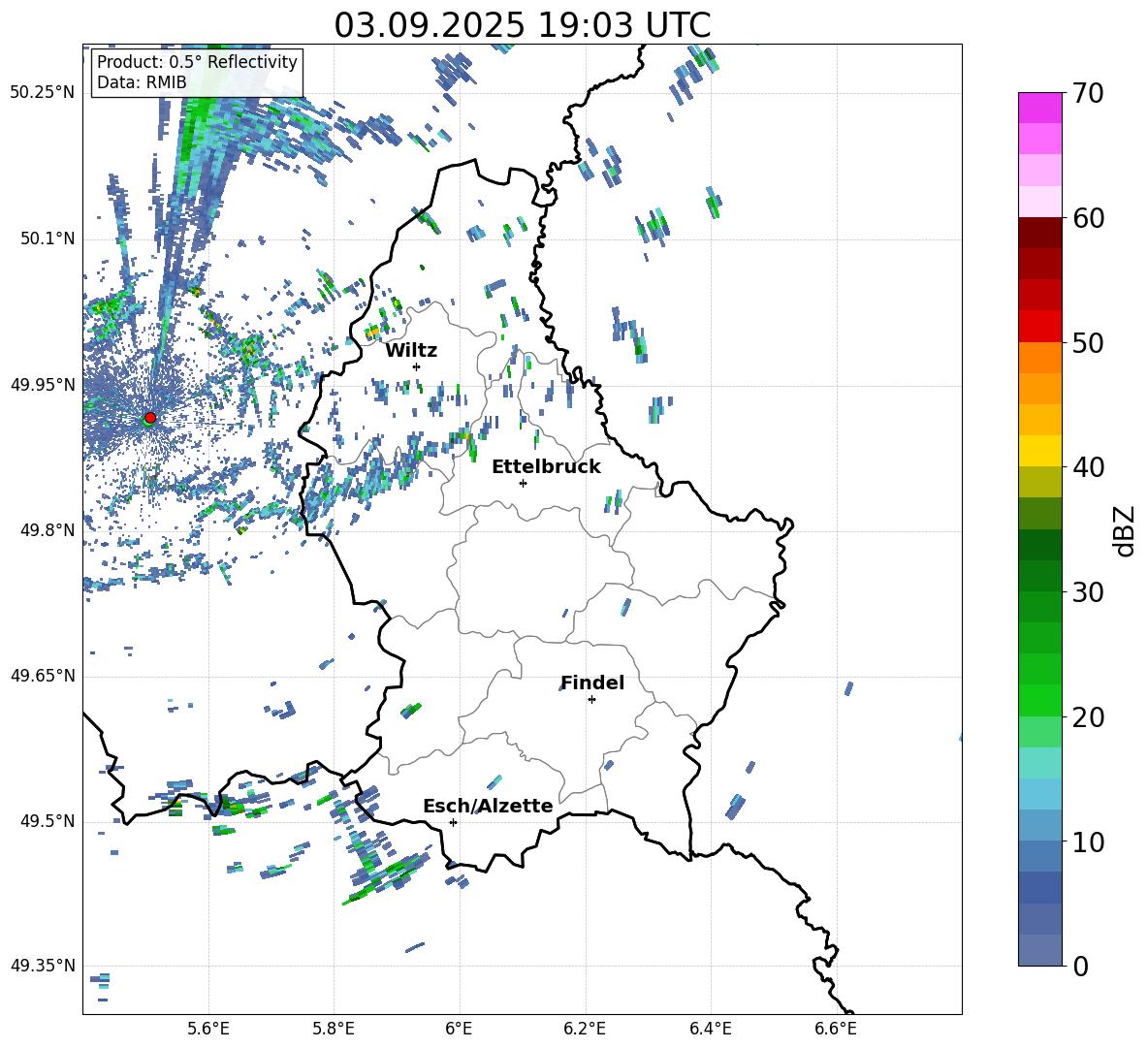The height and width of the screenshot is (1048, 1148).
Task: Click the 10 tick on colorbar
Action: click(1088, 842)
